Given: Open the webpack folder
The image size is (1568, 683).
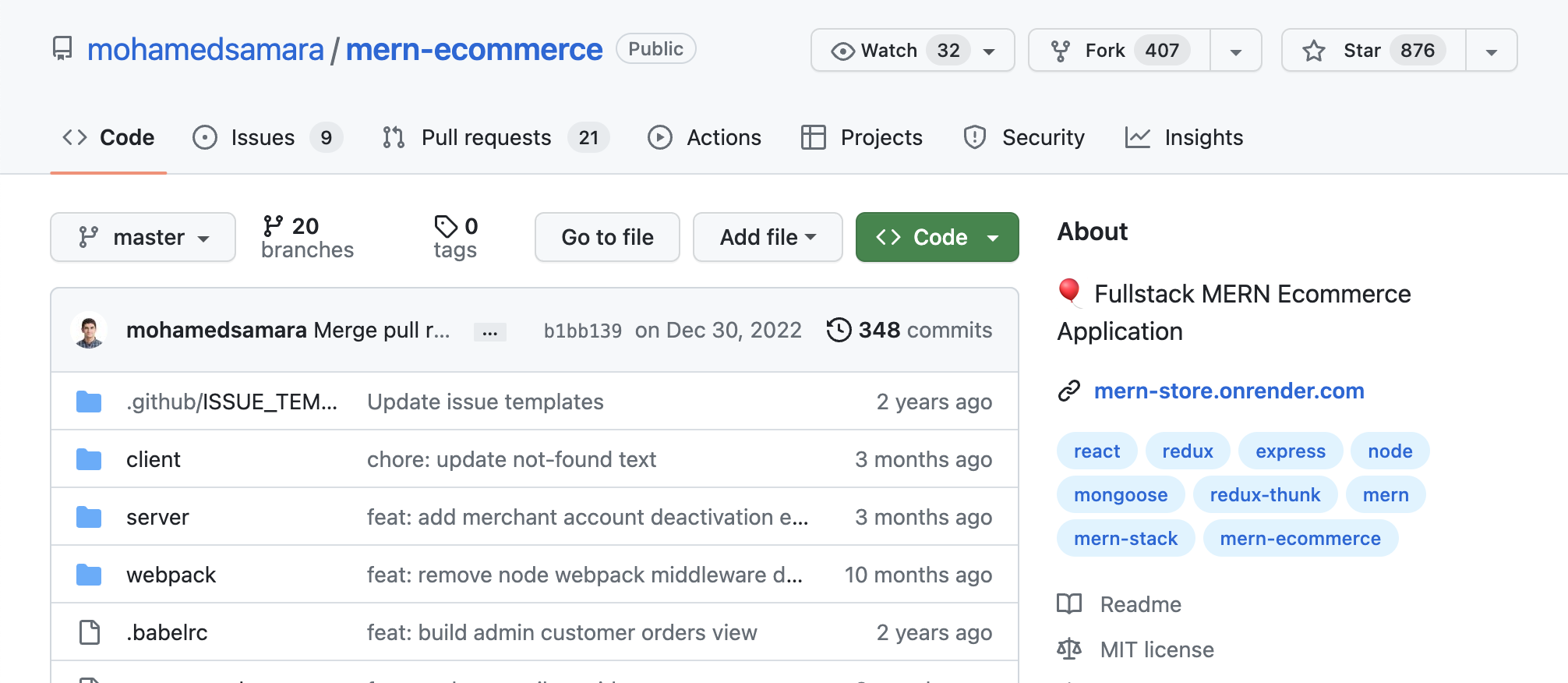Looking at the screenshot, I should click(x=171, y=575).
